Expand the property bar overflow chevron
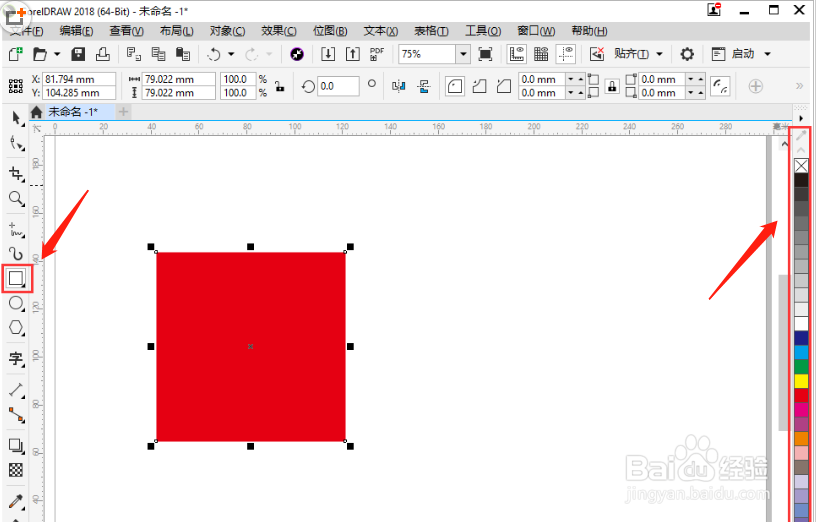This screenshot has width=816, height=522. (799, 86)
